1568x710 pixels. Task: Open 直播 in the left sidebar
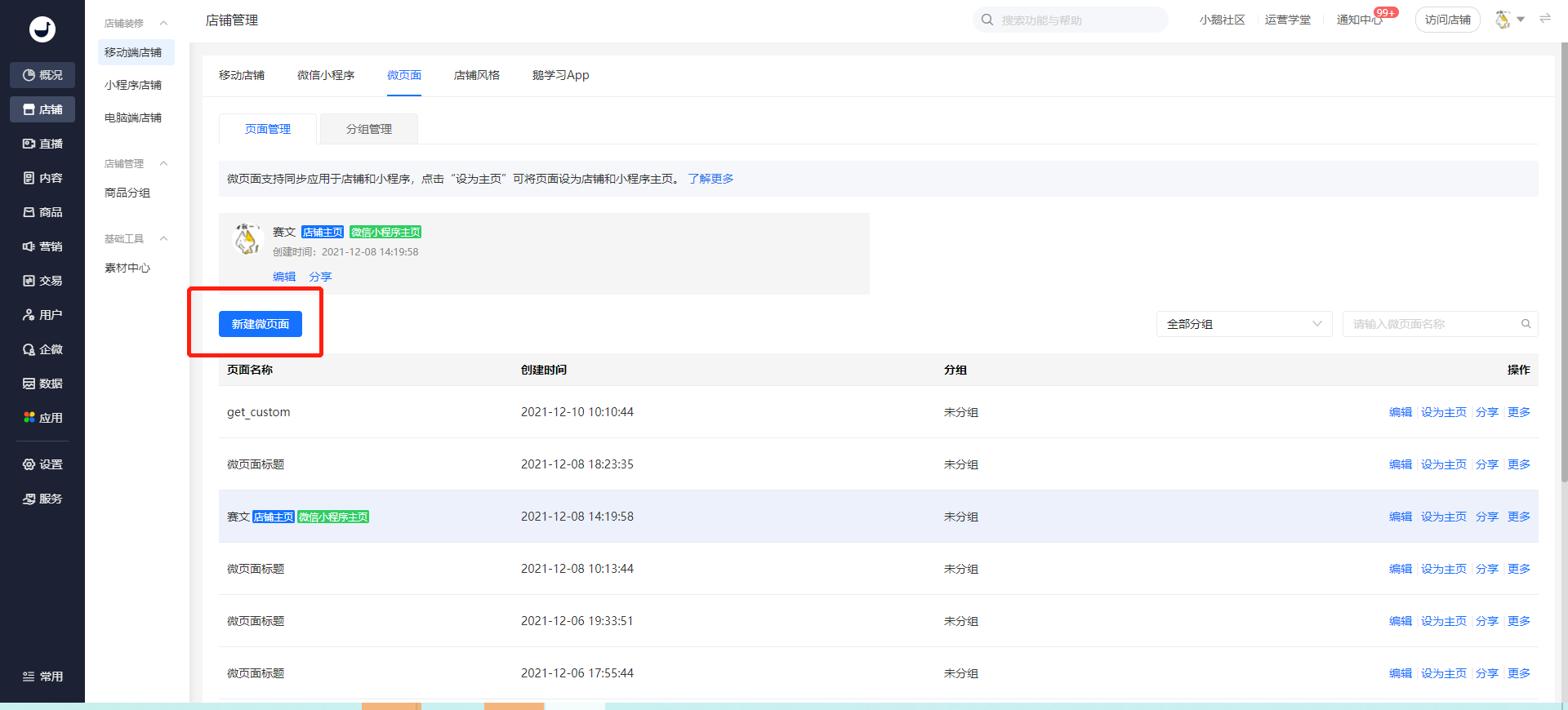(42, 144)
